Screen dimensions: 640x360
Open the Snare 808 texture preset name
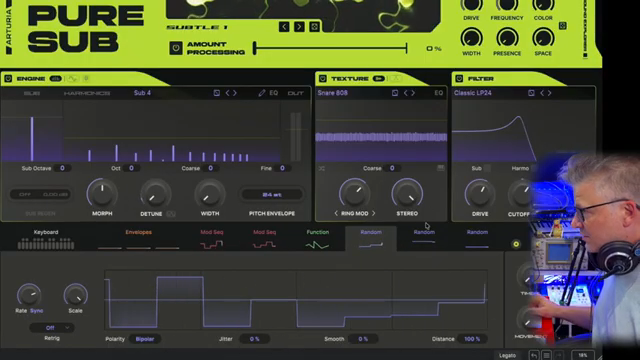(333, 93)
